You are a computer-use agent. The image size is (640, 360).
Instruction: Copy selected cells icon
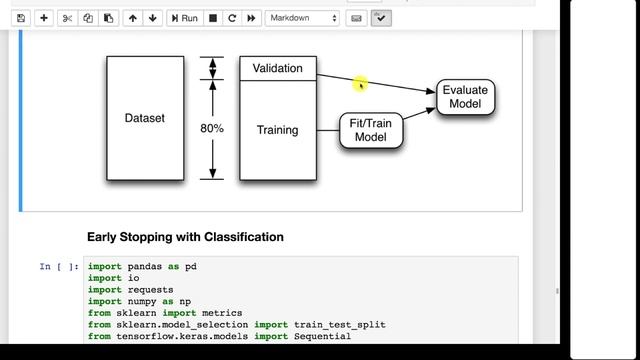click(88, 18)
